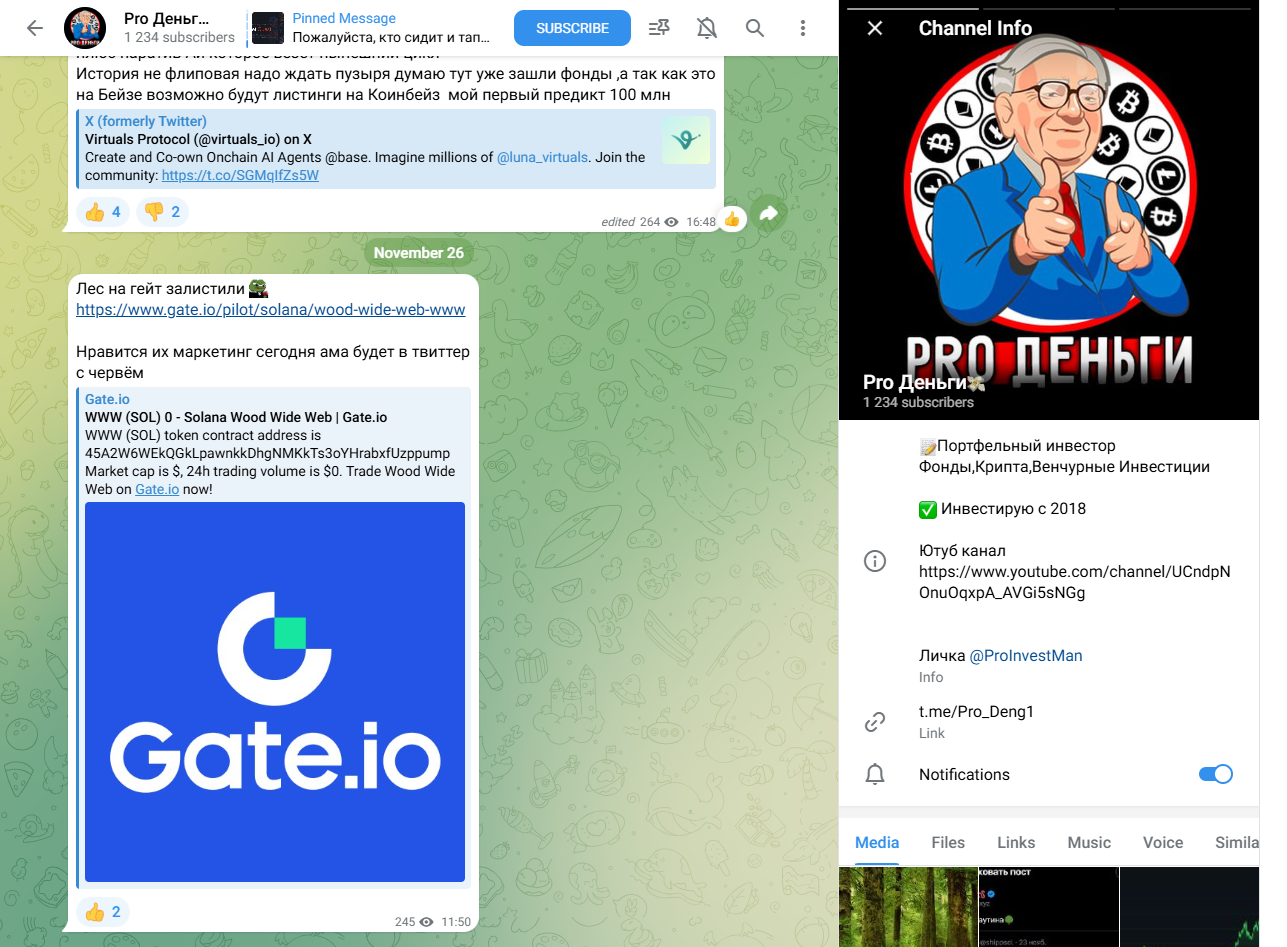
Task: Copy the t.me/Pro_Deng1 channel link
Action: (976, 712)
